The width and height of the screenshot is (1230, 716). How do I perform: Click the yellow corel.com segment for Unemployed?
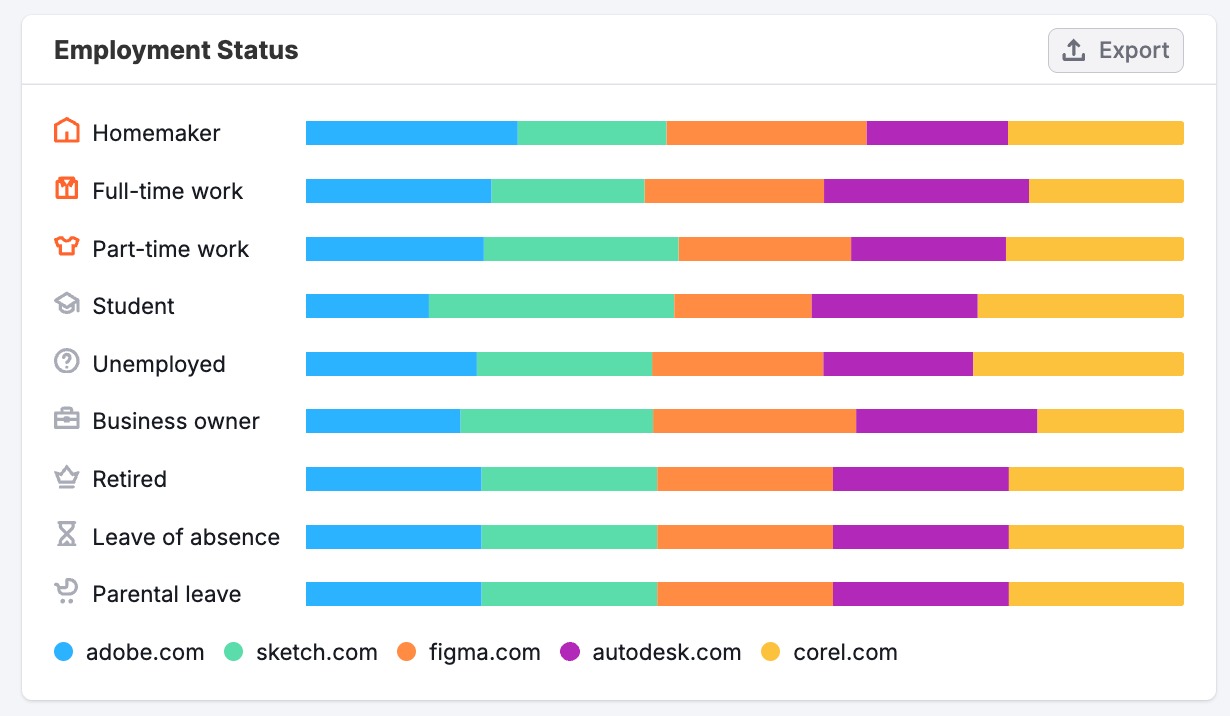(1078, 364)
